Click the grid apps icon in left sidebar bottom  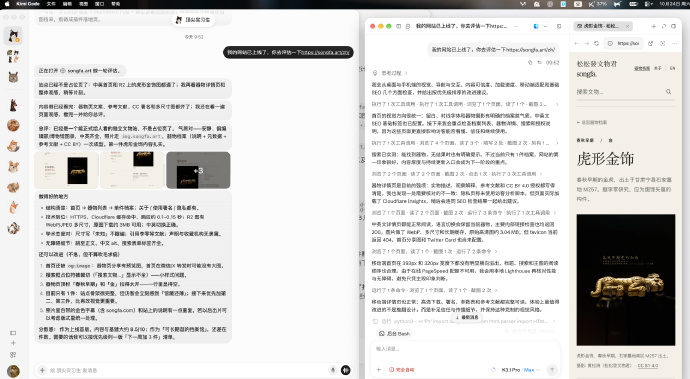click(x=13, y=354)
